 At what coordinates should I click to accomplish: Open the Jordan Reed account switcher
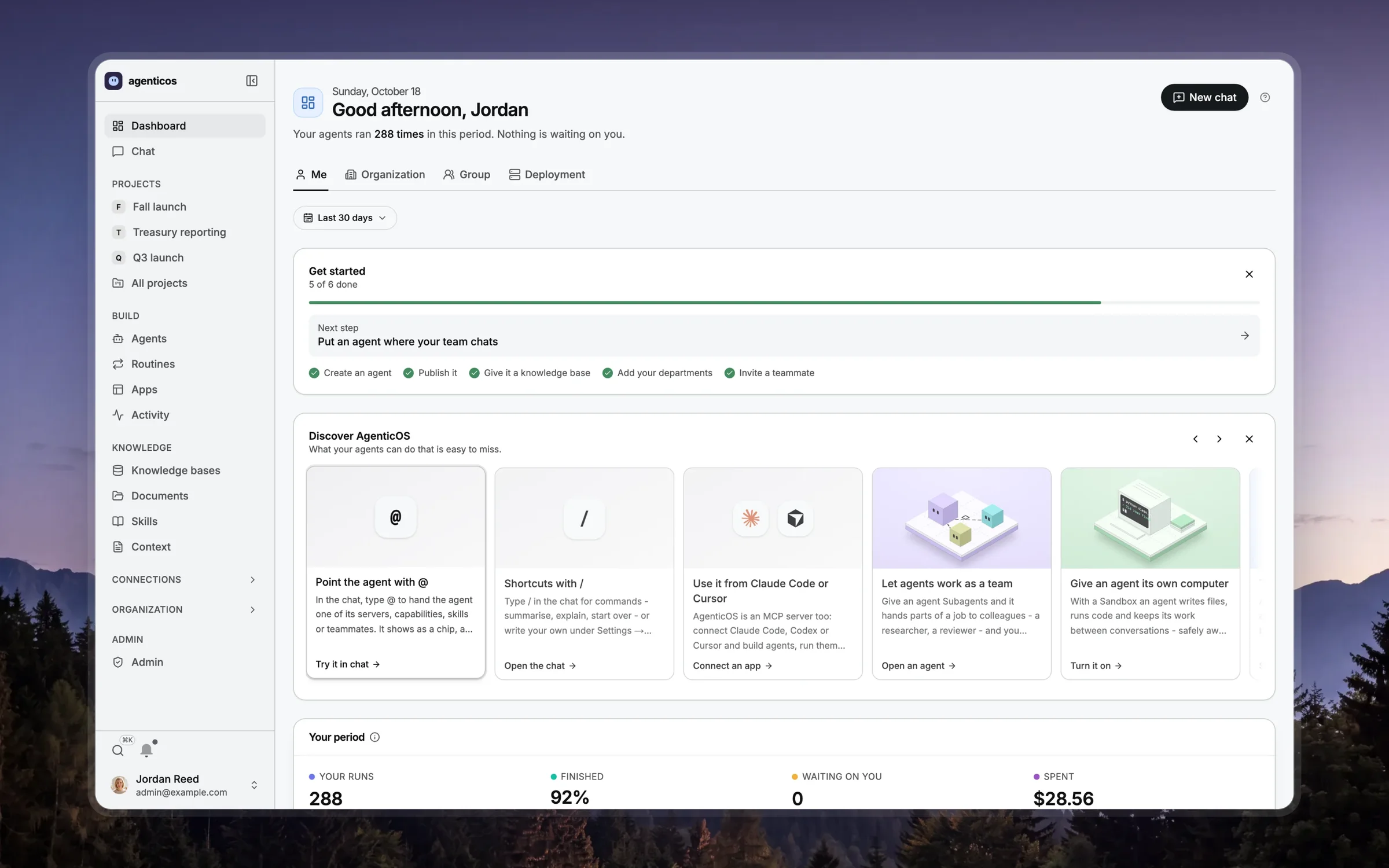[x=185, y=785]
